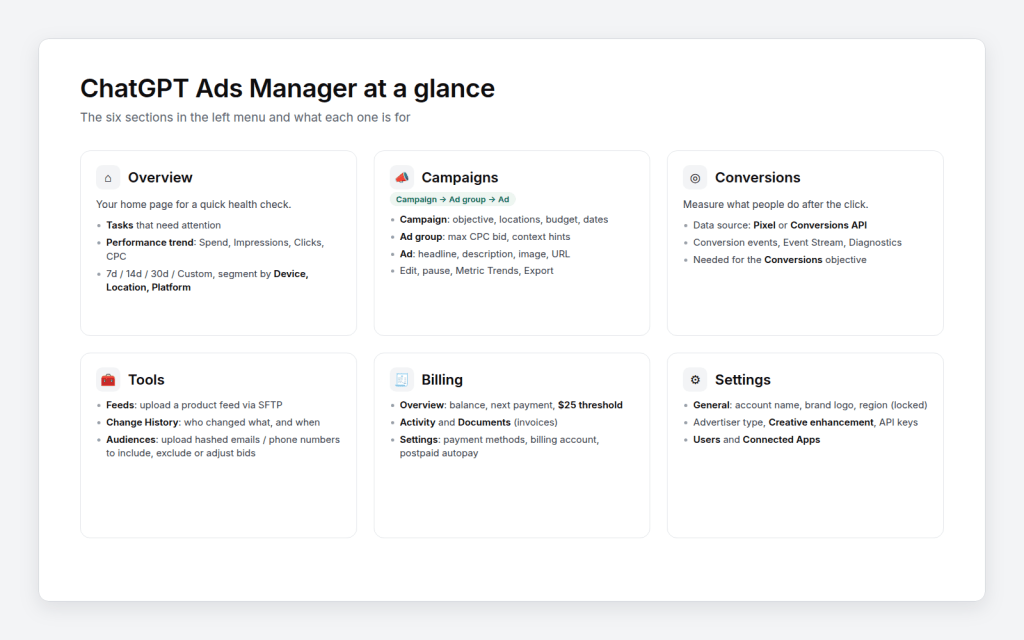
Task: Click the '7d / 14d / 30d / Custom' bullet
Action: (207, 280)
